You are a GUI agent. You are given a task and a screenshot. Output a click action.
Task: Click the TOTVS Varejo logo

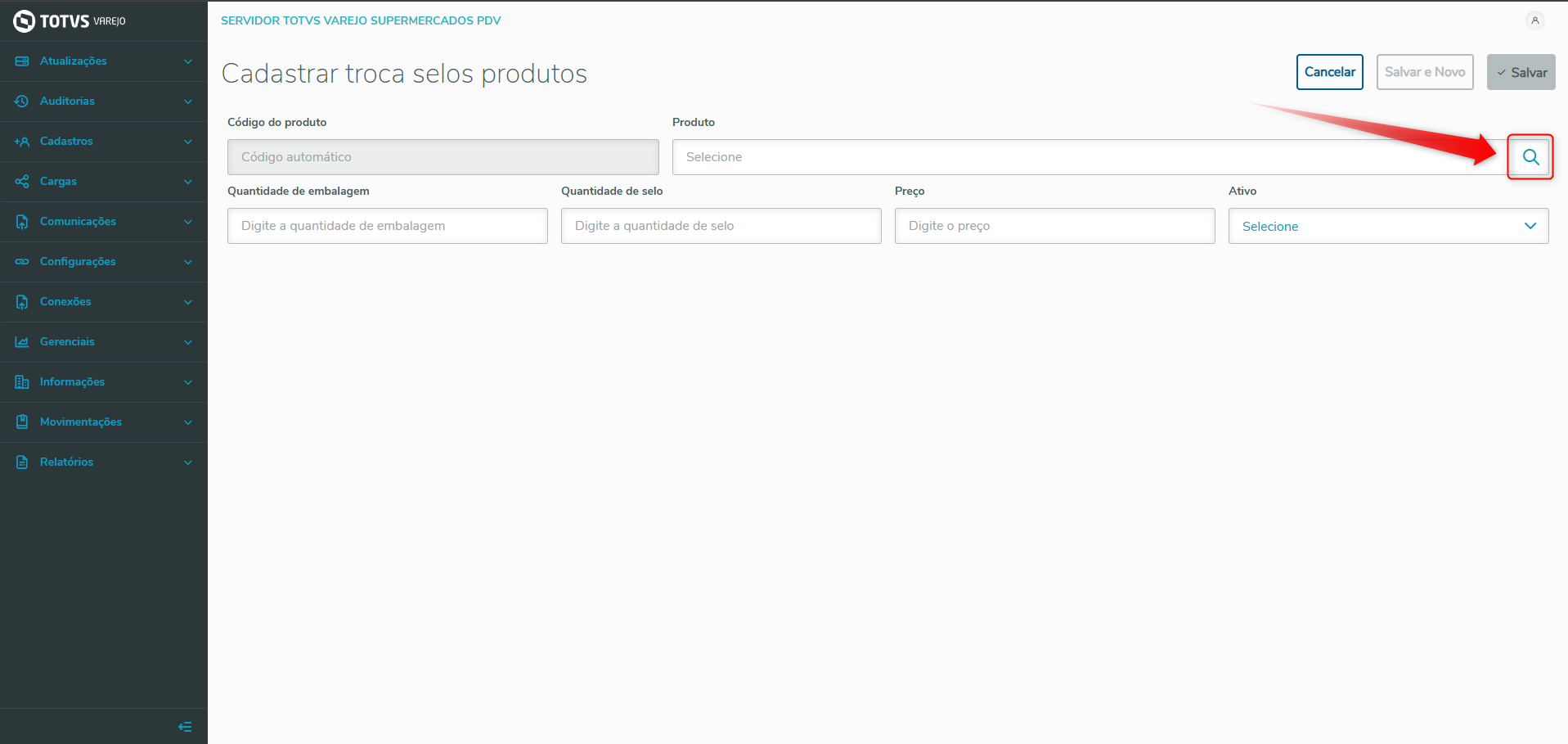coord(70,21)
